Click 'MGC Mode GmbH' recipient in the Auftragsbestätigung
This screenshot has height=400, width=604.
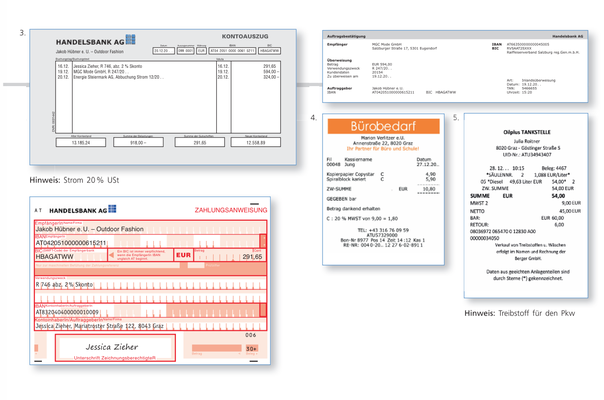[x=387, y=44]
